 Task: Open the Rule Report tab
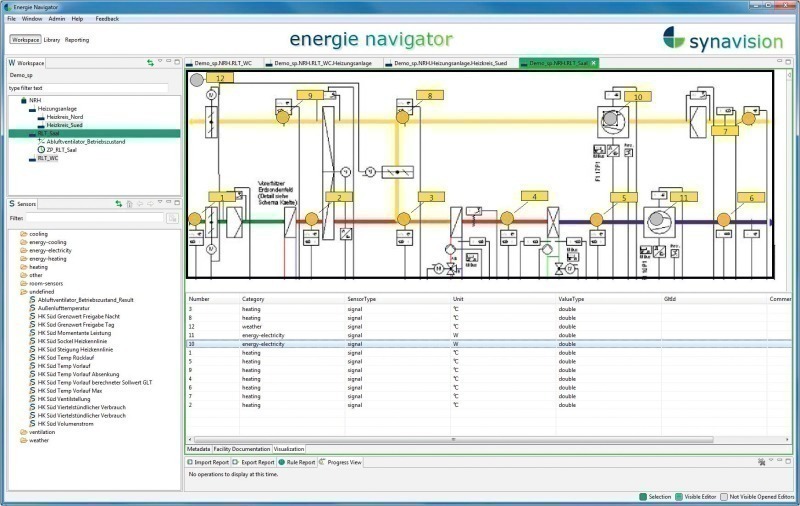[297, 462]
